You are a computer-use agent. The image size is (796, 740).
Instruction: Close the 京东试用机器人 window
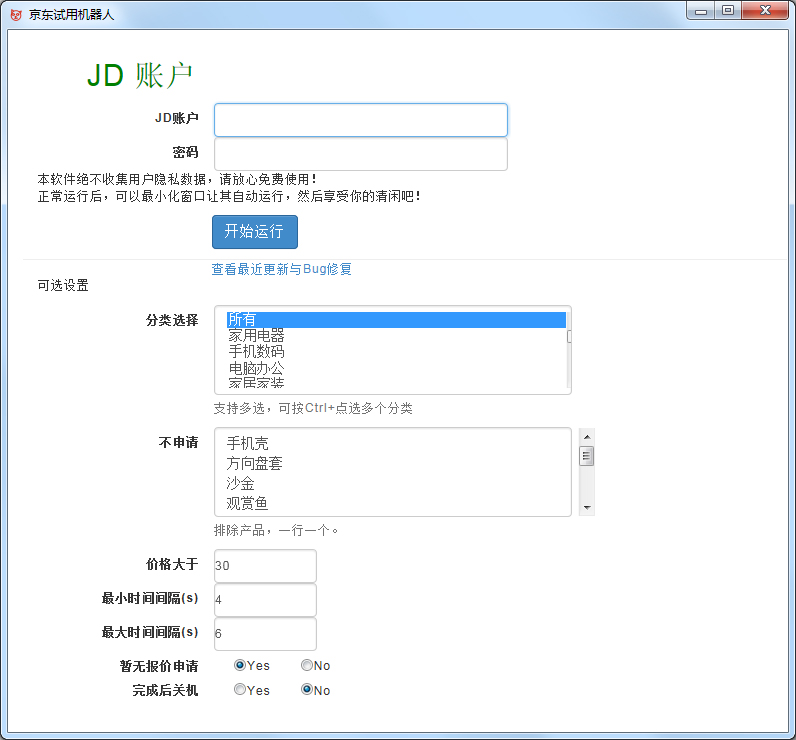765,11
